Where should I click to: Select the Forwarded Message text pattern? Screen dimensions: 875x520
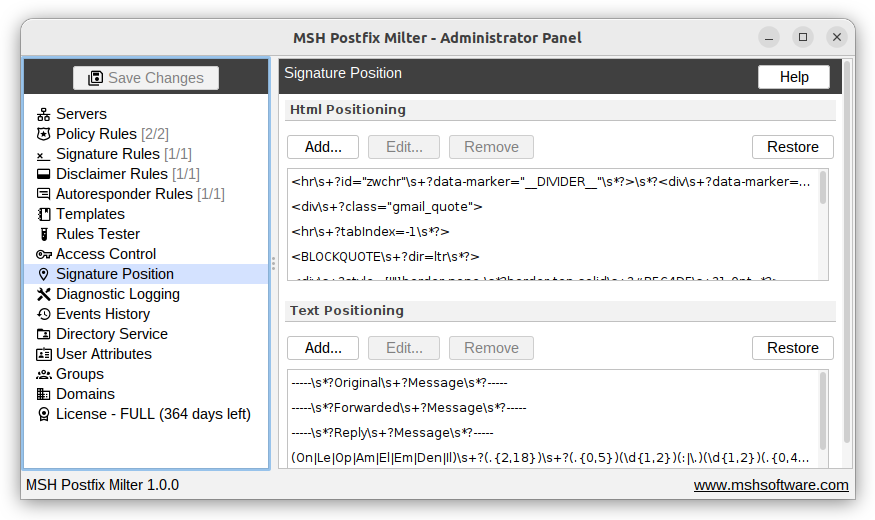pos(553,408)
